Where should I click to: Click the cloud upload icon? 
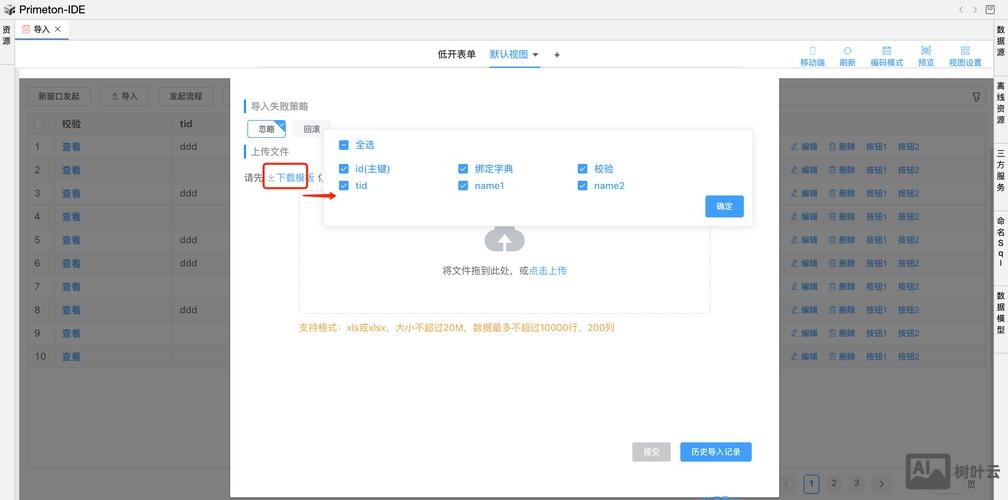(x=505, y=238)
